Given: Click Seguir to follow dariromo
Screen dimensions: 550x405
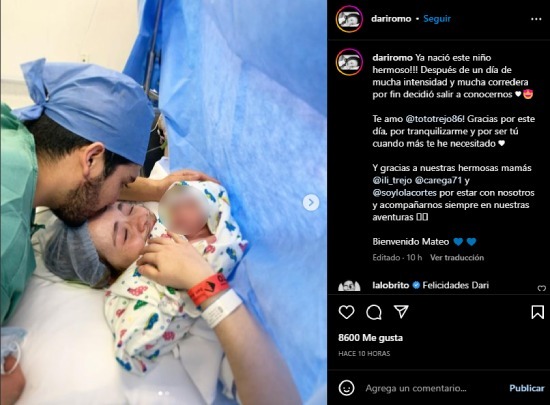Looking at the screenshot, I should 437,19.
